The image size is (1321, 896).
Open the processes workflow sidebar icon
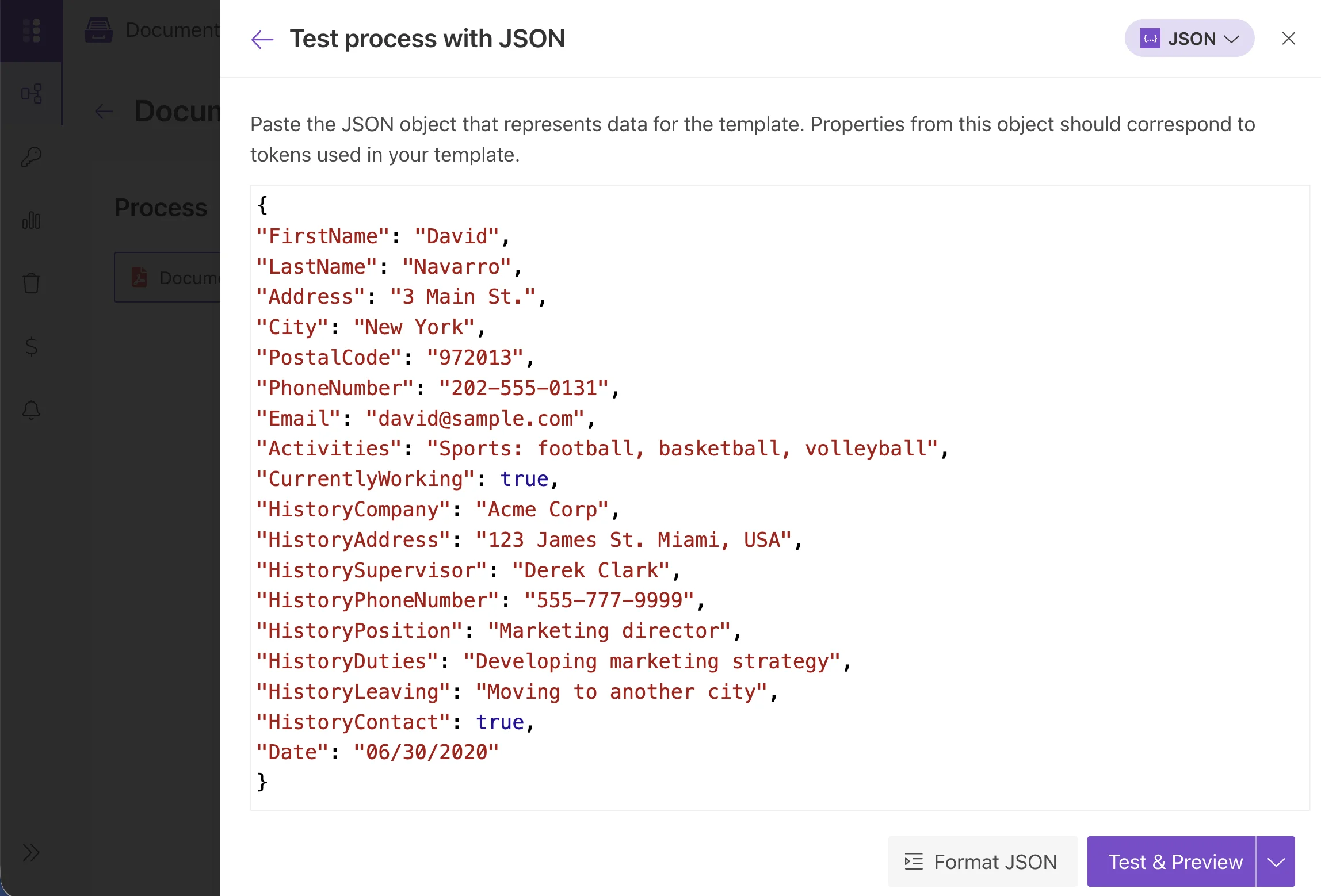[31, 94]
